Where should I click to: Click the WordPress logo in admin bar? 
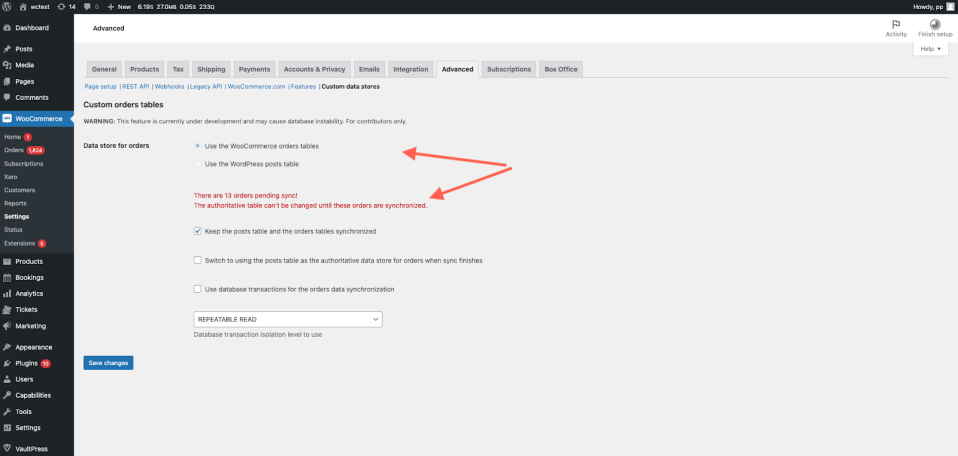pyautogui.click(x=7, y=7)
